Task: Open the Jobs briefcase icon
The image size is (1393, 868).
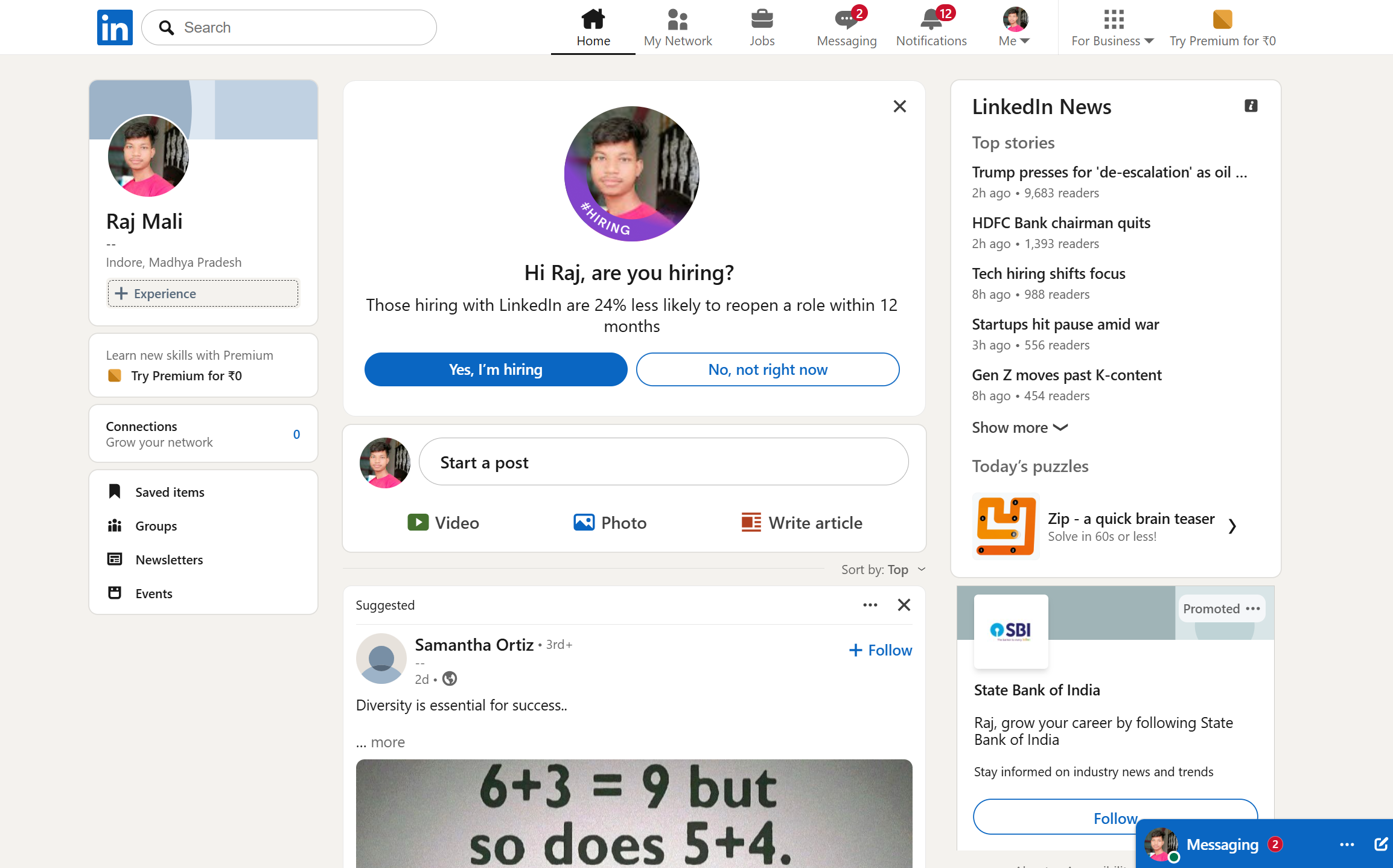Action: (762, 19)
